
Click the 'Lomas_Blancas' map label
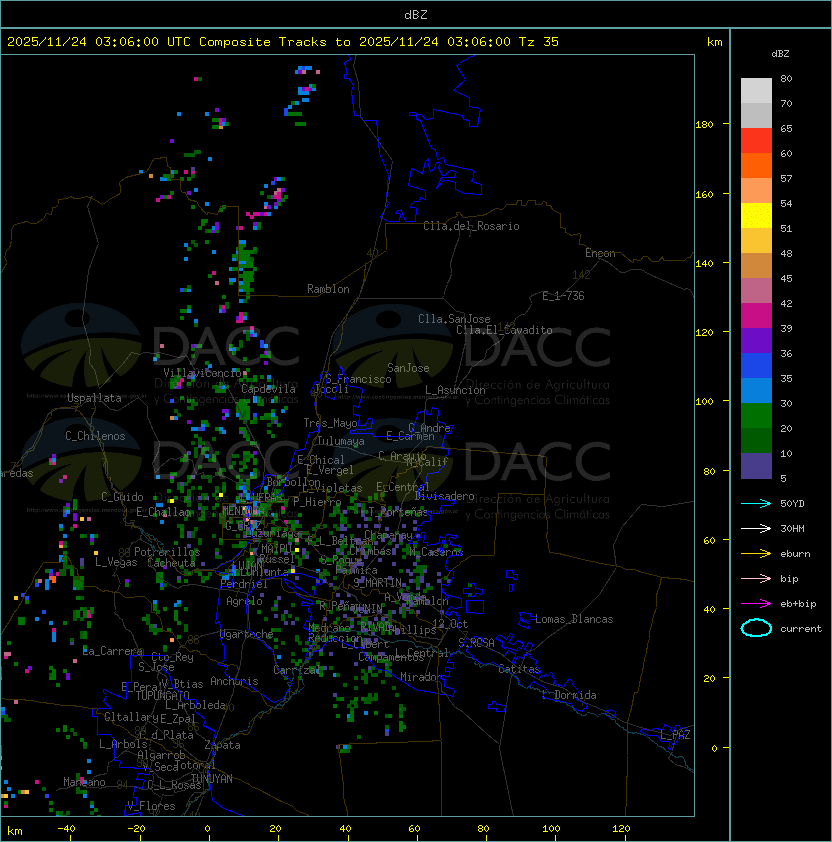(574, 619)
